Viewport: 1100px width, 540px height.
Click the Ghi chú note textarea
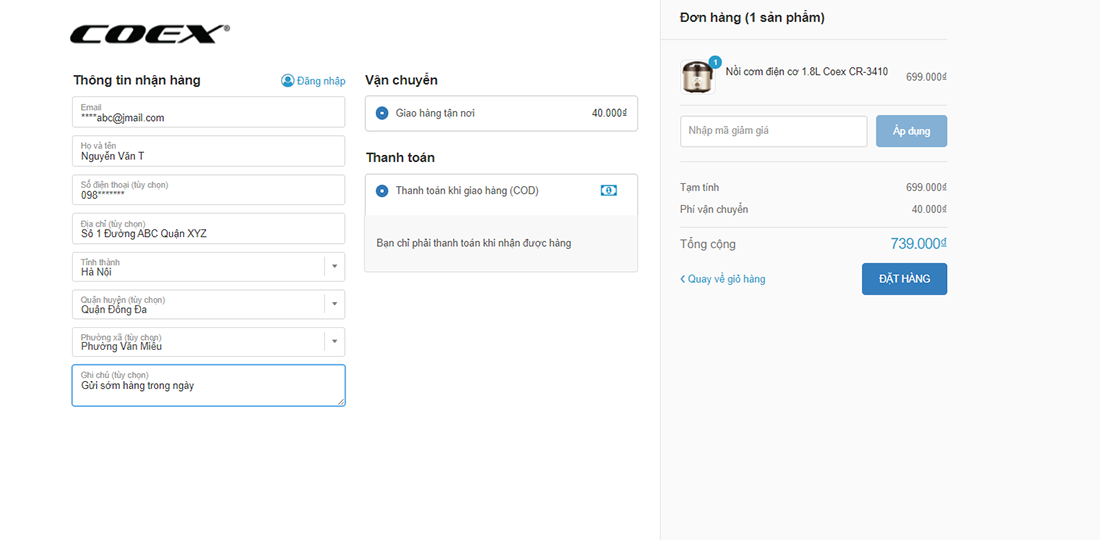click(208, 386)
